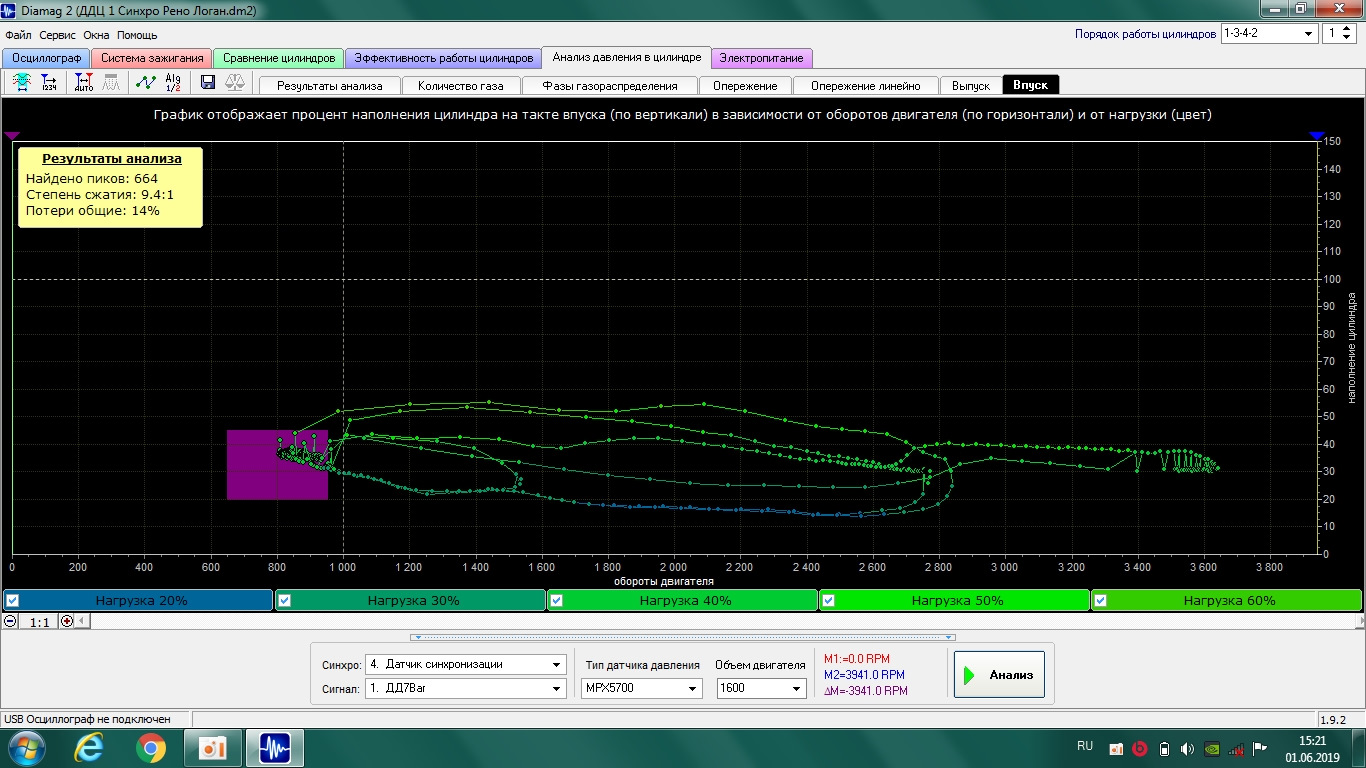The image size is (1366, 768).
Task: Switch to the Система зажигания tab
Action: click(x=152, y=58)
